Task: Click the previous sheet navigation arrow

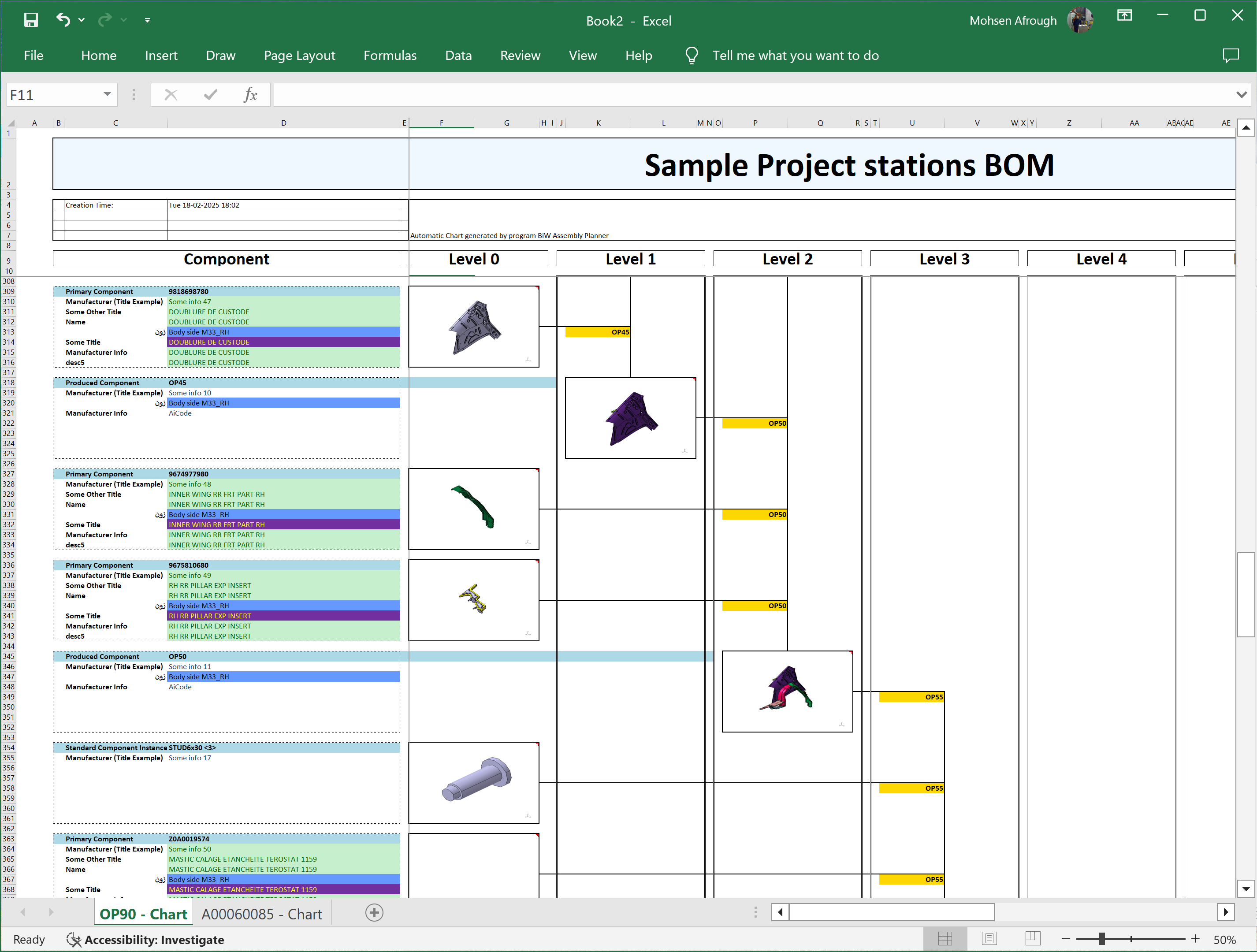Action: click(23, 912)
